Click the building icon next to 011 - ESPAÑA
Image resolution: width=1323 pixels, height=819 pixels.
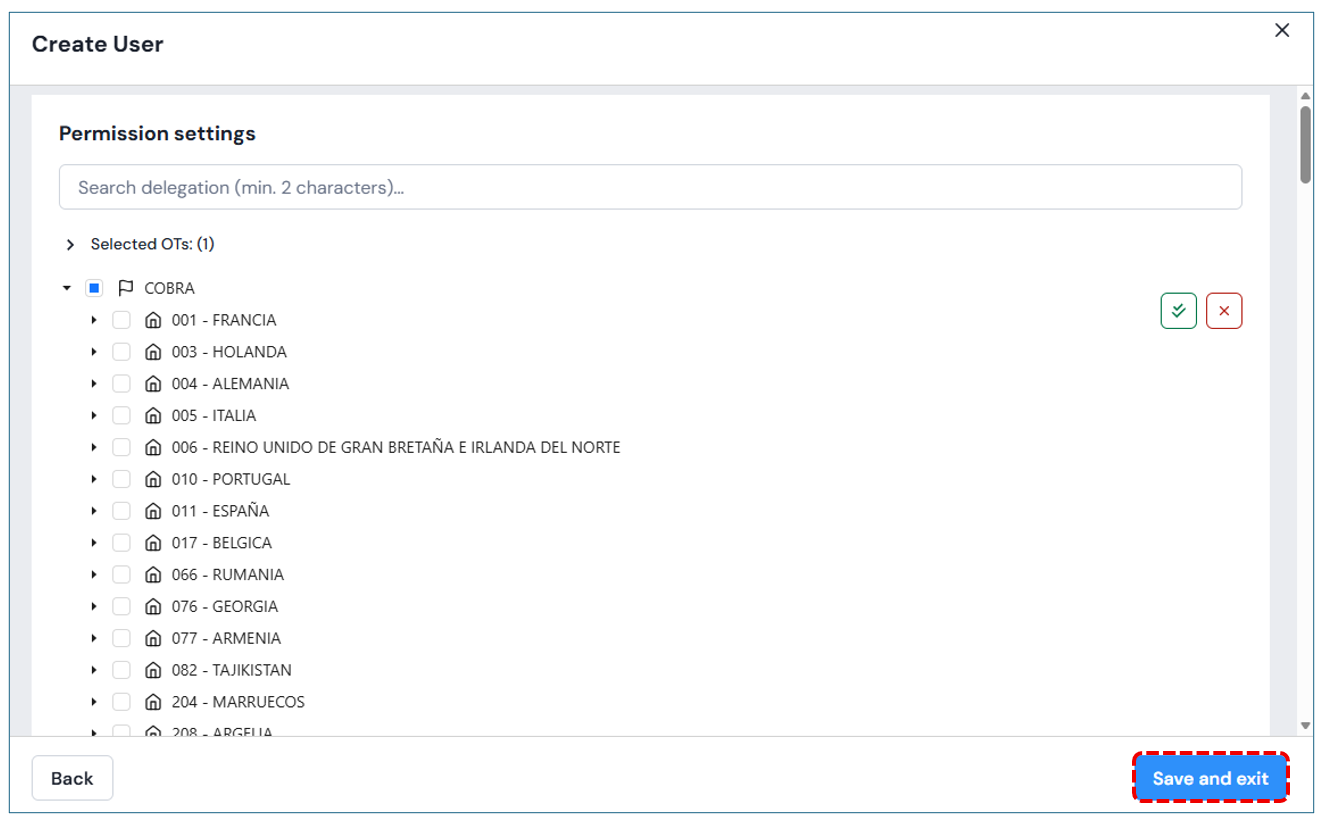tap(153, 511)
